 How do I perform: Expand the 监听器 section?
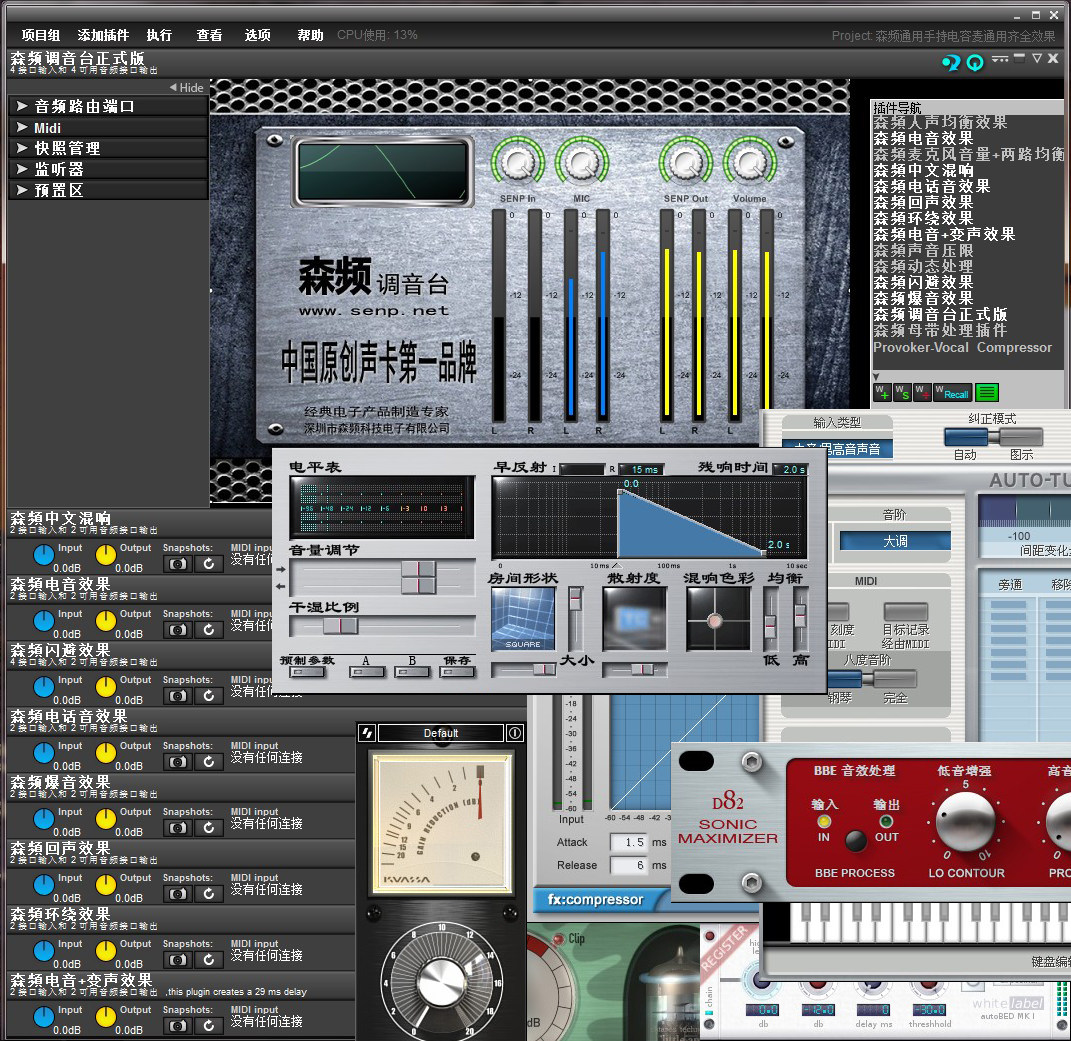[109, 169]
